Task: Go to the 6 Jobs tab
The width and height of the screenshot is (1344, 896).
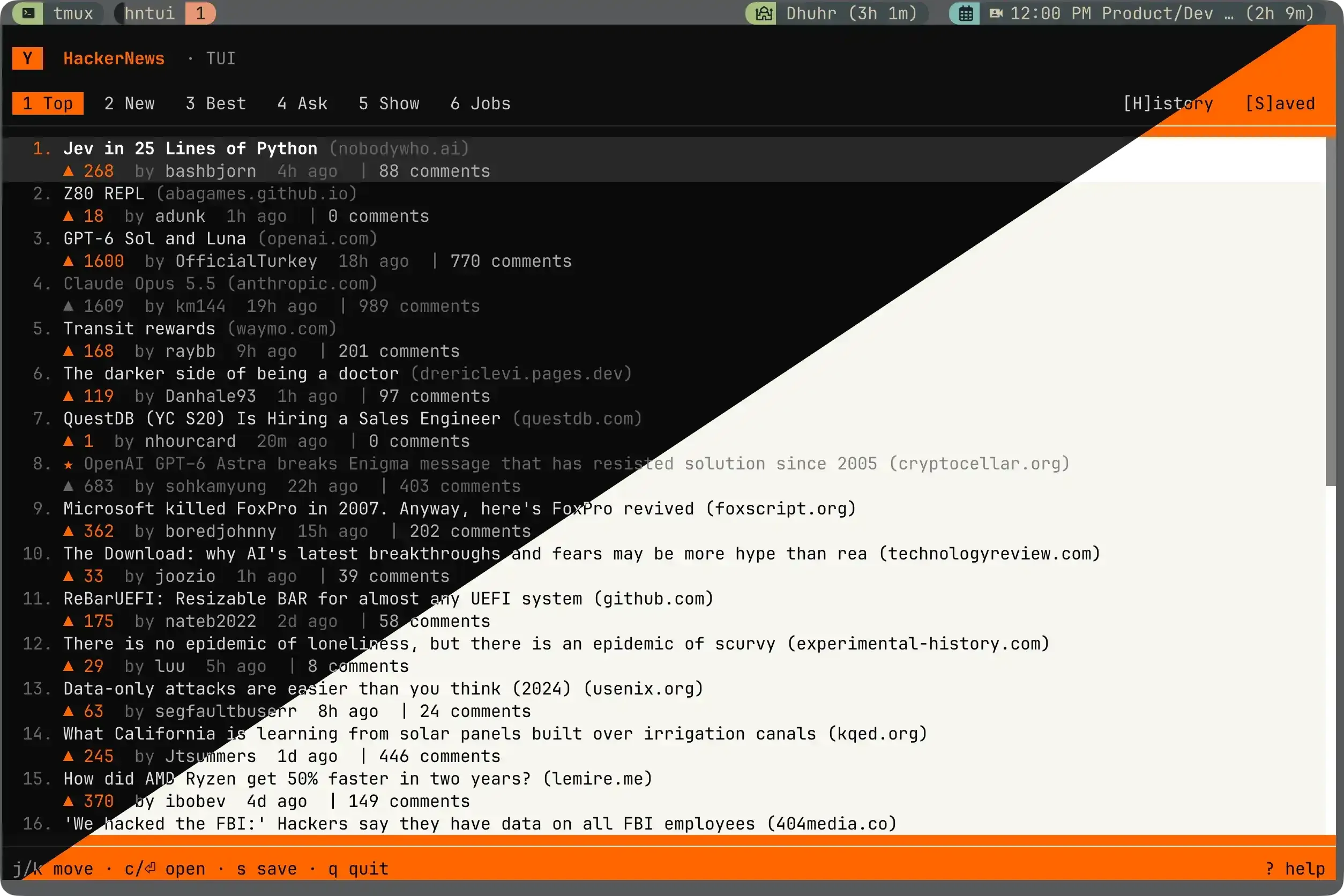Action: [481, 103]
